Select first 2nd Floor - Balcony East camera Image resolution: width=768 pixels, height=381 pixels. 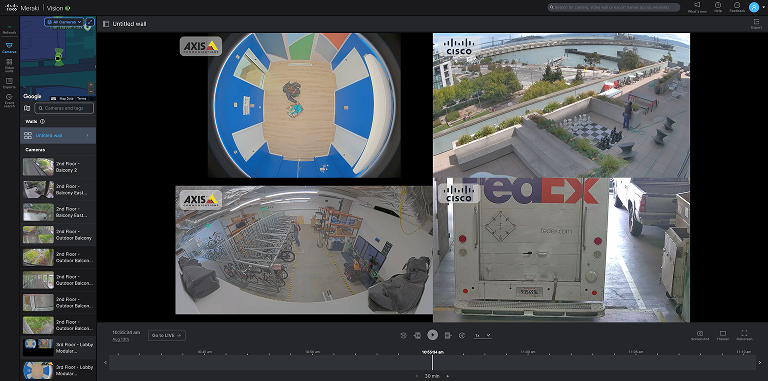[58, 190]
